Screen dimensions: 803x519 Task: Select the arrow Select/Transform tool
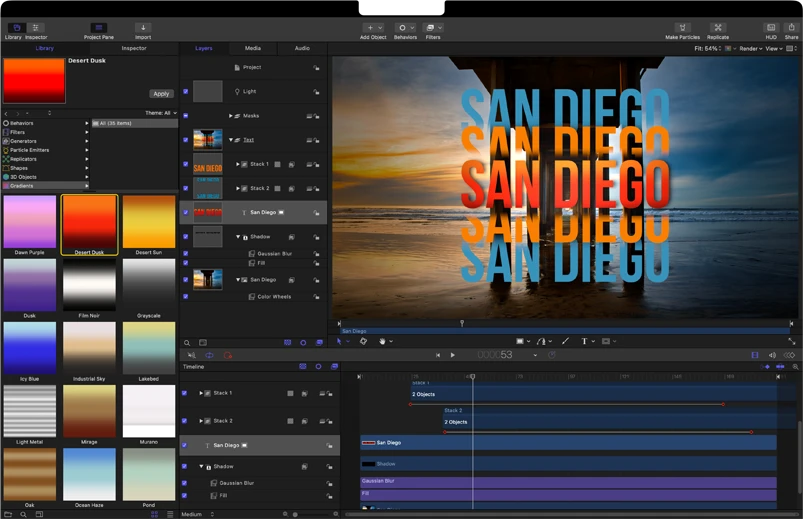pyautogui.click(x=339, y=341)
